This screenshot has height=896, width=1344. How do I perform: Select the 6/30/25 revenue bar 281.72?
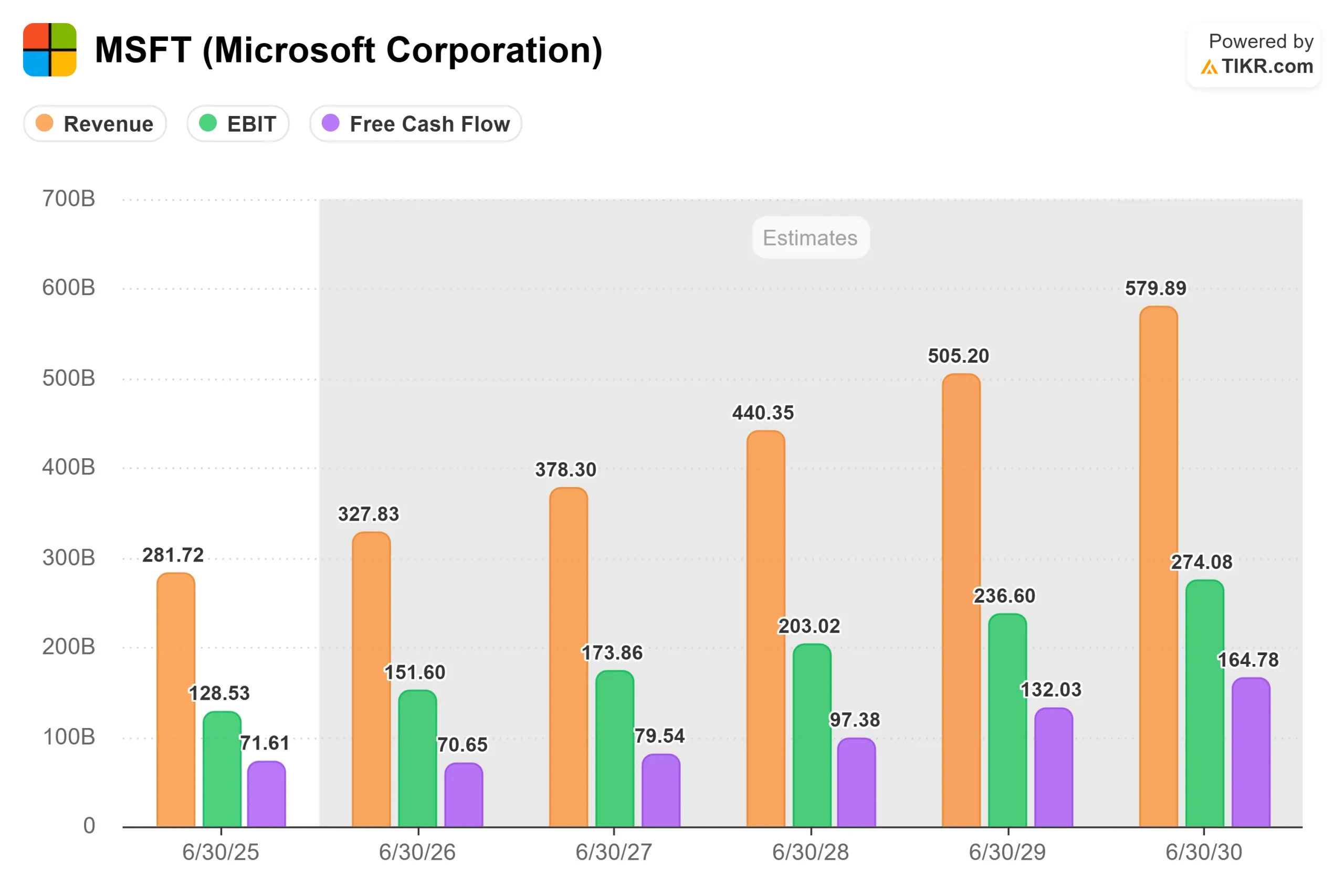pyautogui.click(x=176, y=700)
